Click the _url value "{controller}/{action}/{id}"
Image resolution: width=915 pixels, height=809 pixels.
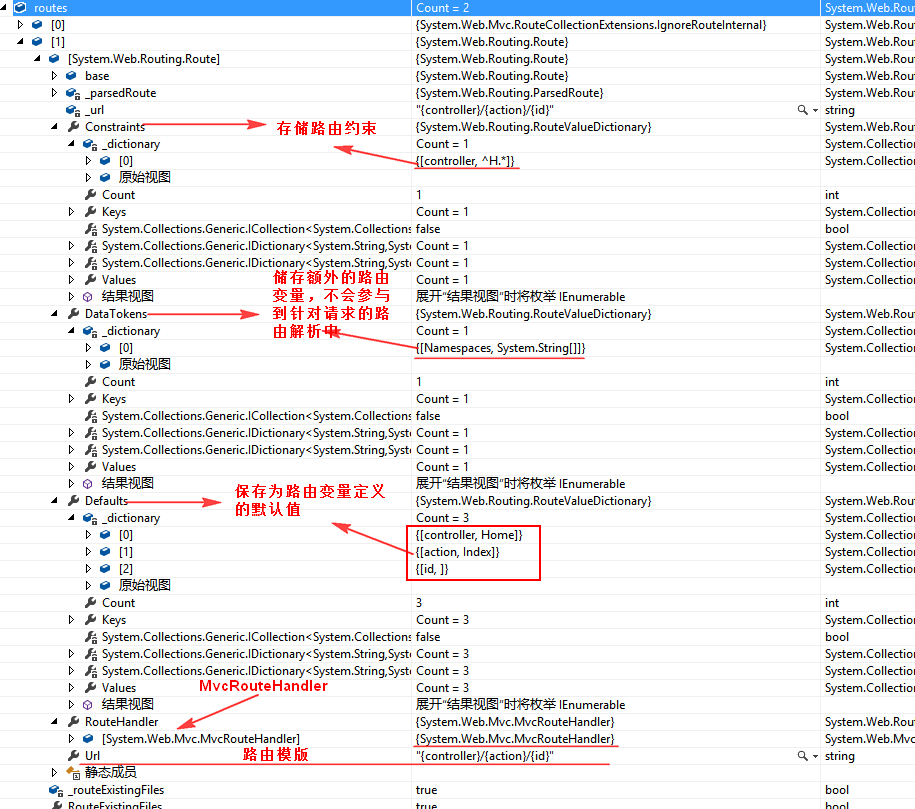pos(484,110)
